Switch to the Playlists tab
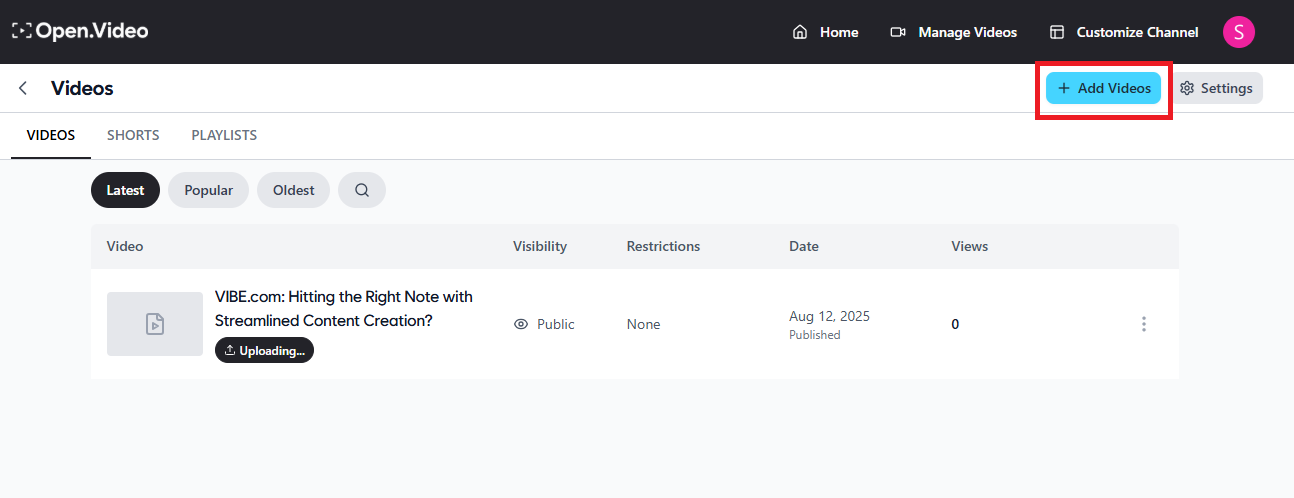This screenshot has height=498, width=1294. [224, 135]
